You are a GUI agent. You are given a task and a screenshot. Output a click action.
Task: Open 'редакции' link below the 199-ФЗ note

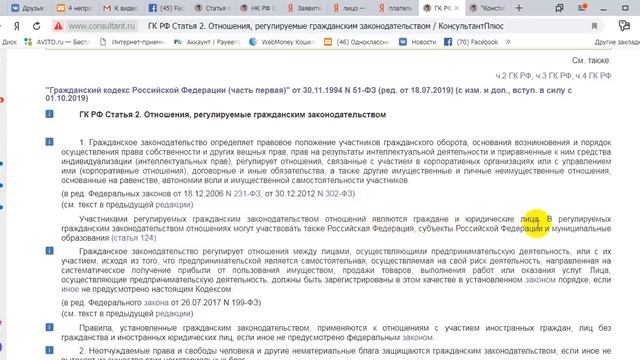click(x=173, y=313)
